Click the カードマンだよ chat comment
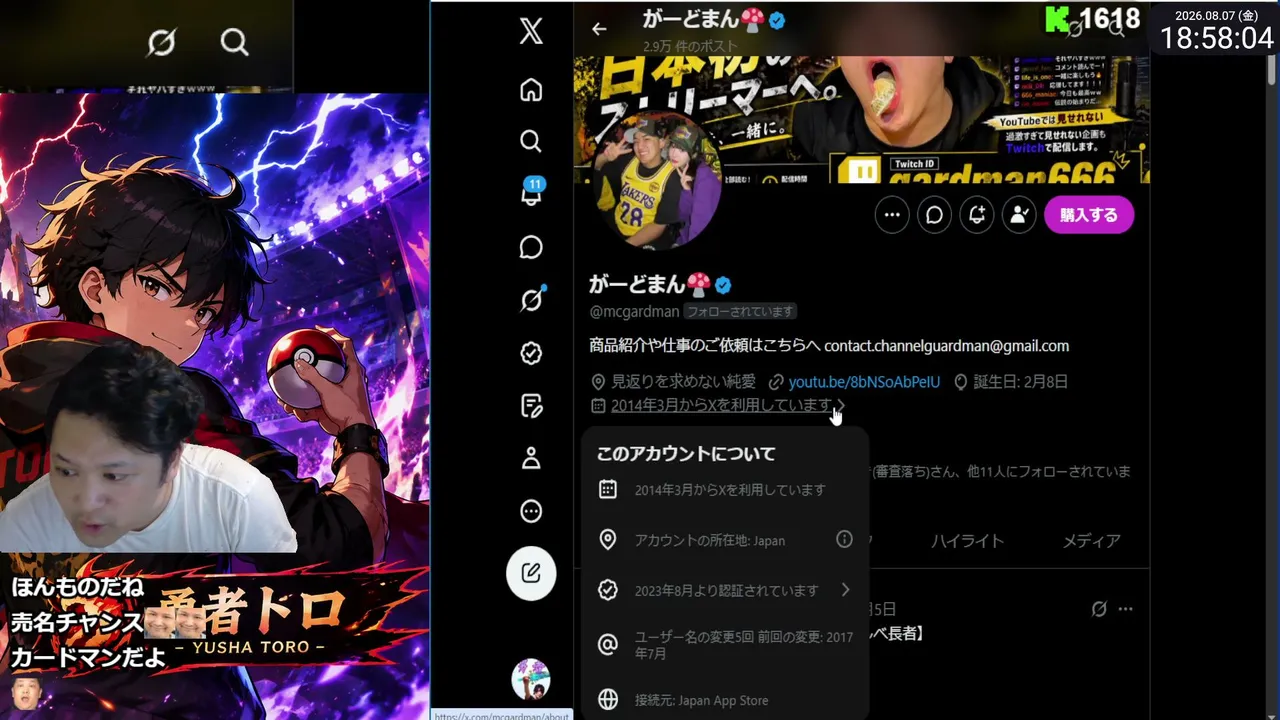The width and height of the screenshot is (1280, 720). tap(87, 658)
